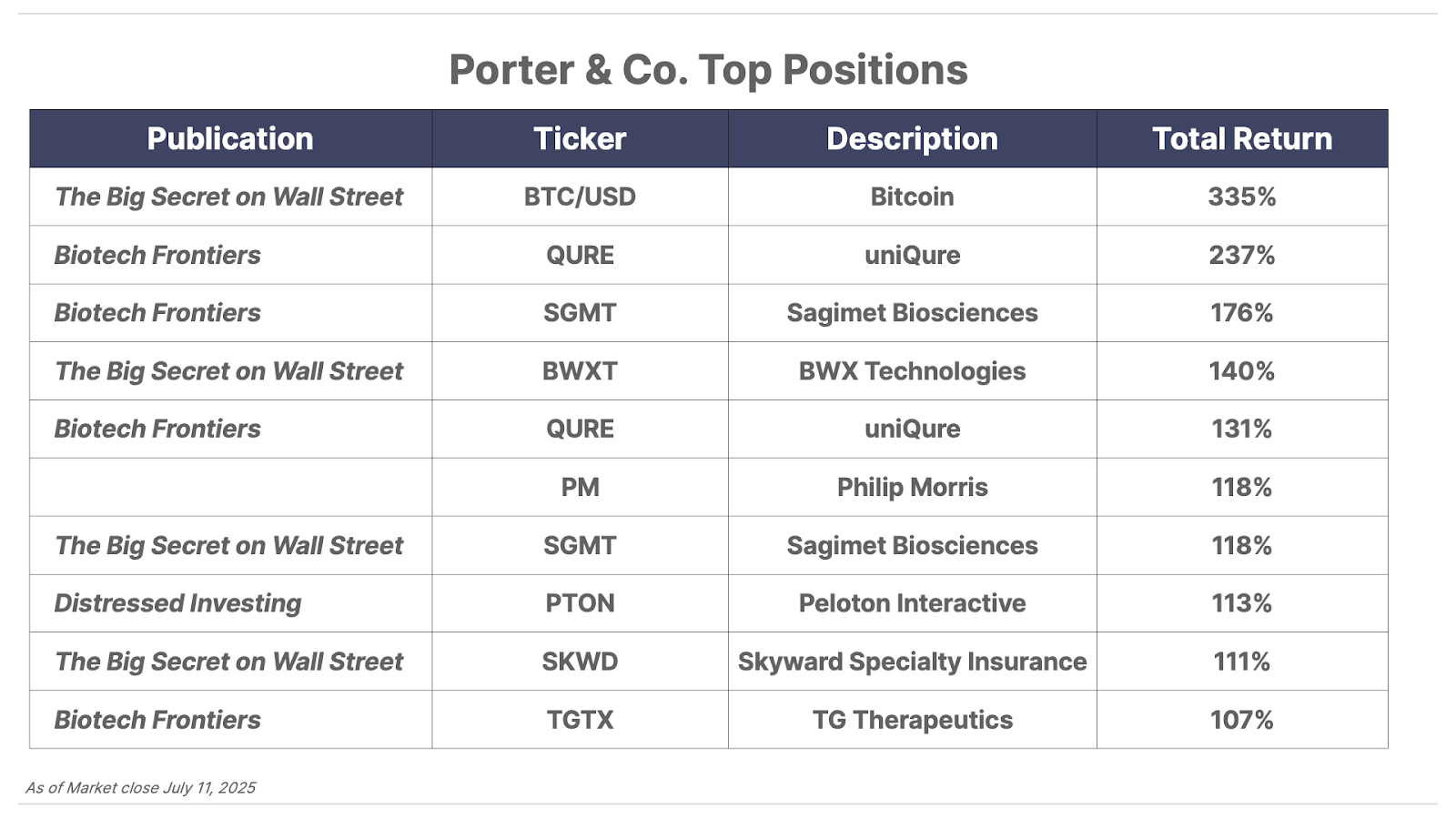Click the SKWD ticker cell

(x=580, y=662)
